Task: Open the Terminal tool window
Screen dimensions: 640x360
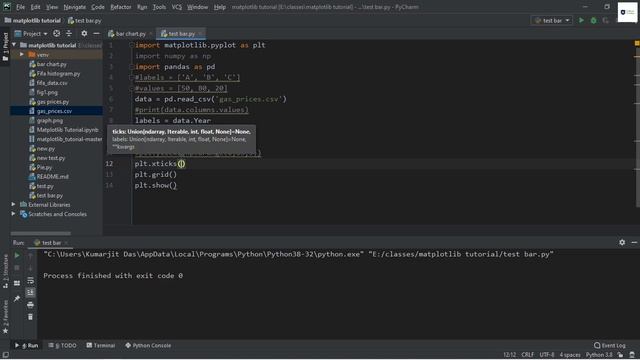Action: (x=101, y=345)
